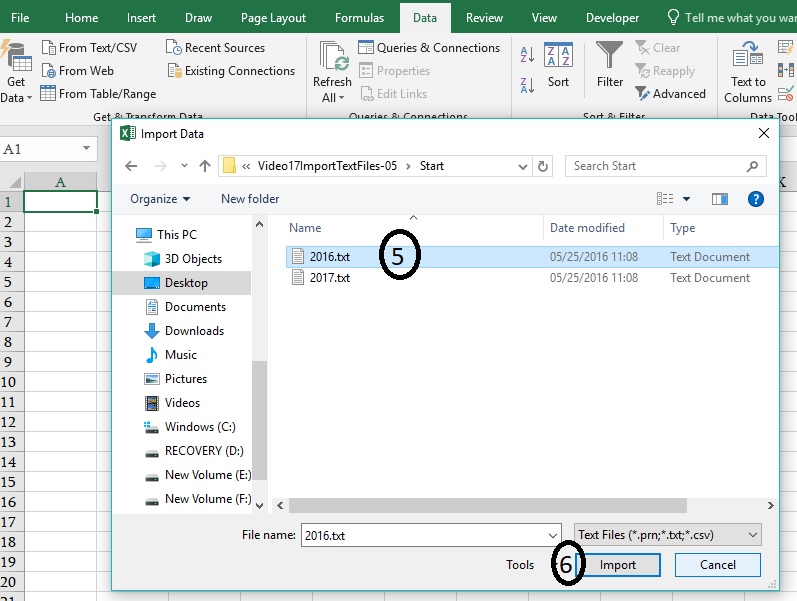The image size is (797, 601).
Task: Click Refresh All icon
Action: pyautogui.click(x=334, y=56)
